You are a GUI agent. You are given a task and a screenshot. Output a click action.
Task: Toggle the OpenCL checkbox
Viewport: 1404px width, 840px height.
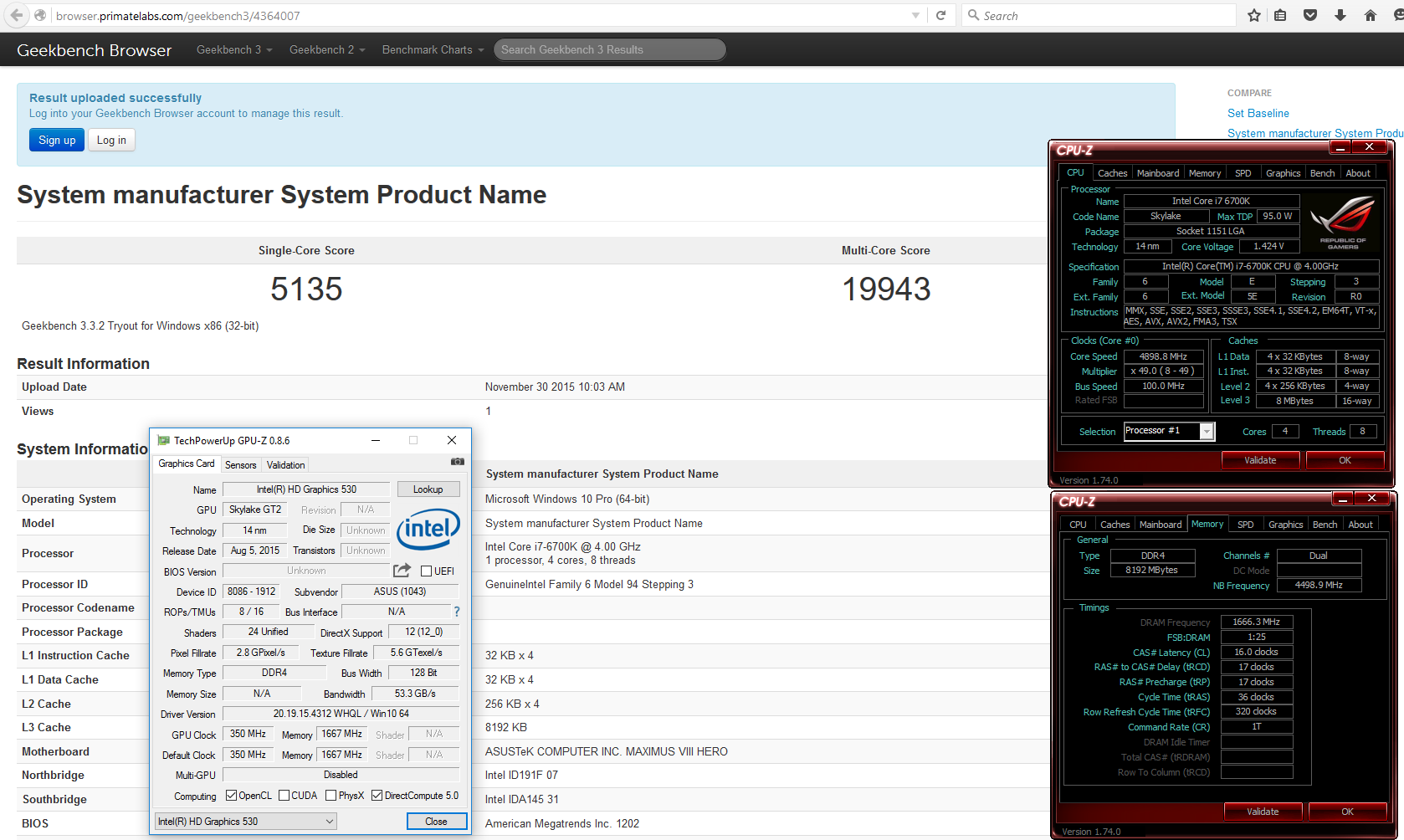[x=232, y=796]
